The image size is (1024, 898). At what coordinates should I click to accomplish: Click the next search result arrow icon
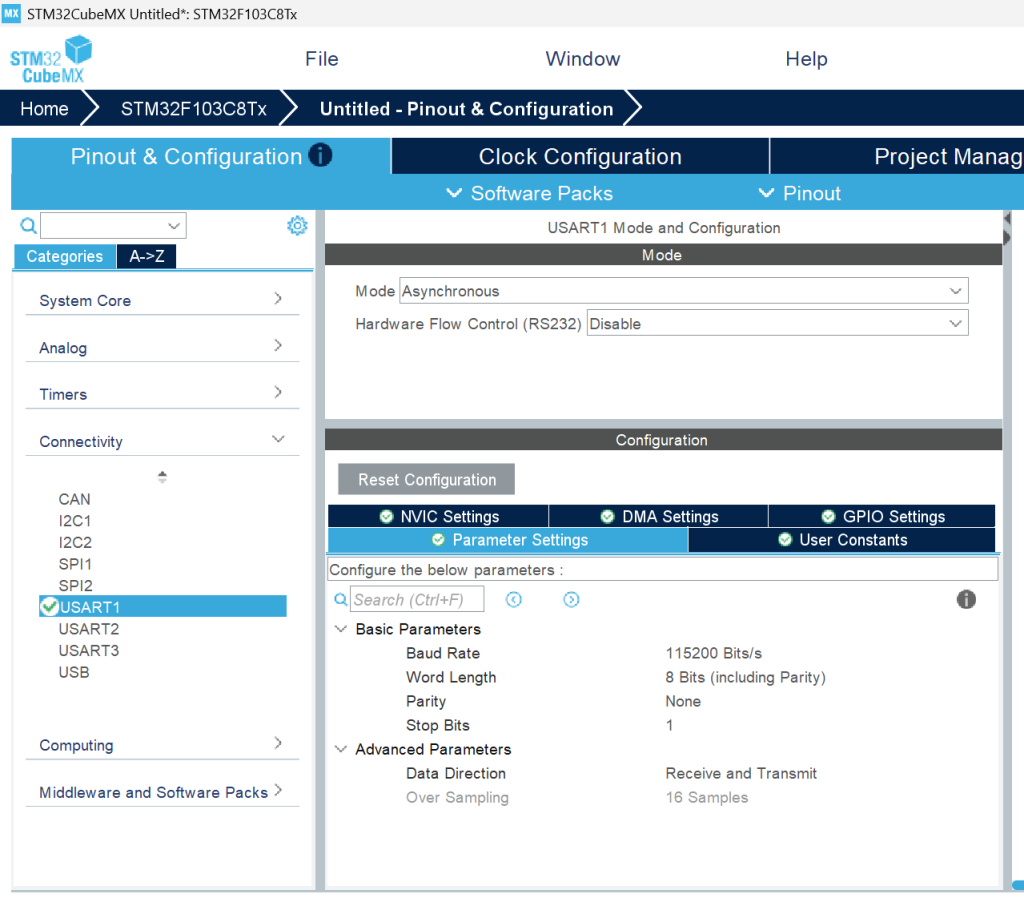[571, 600]
